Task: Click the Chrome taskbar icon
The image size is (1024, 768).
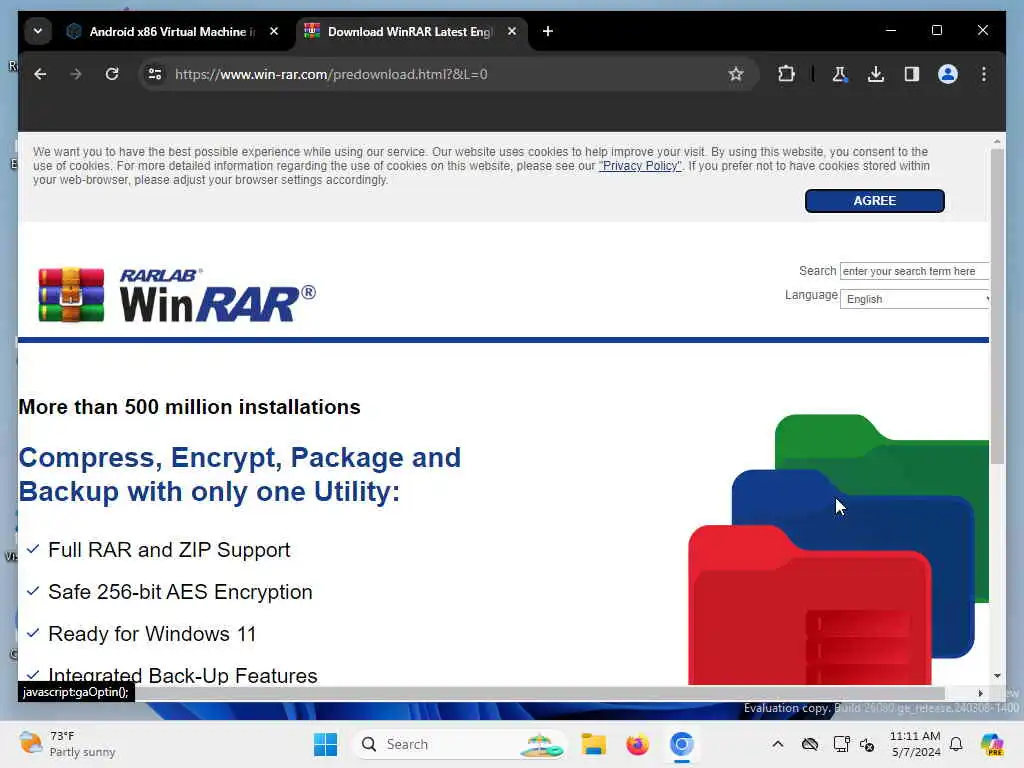Action: (x=681, y=744)
